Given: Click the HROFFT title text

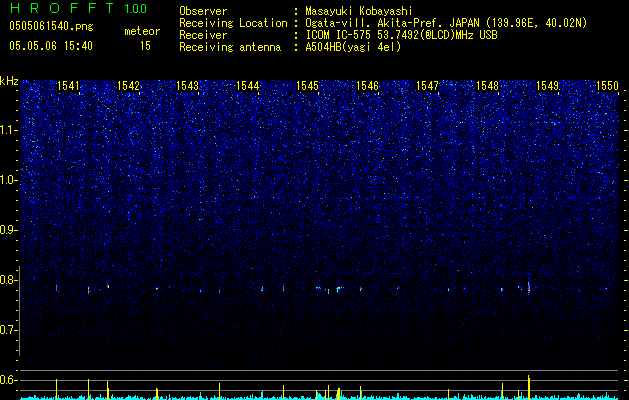Looking at the screenshot, I should [x=62, y=8].
